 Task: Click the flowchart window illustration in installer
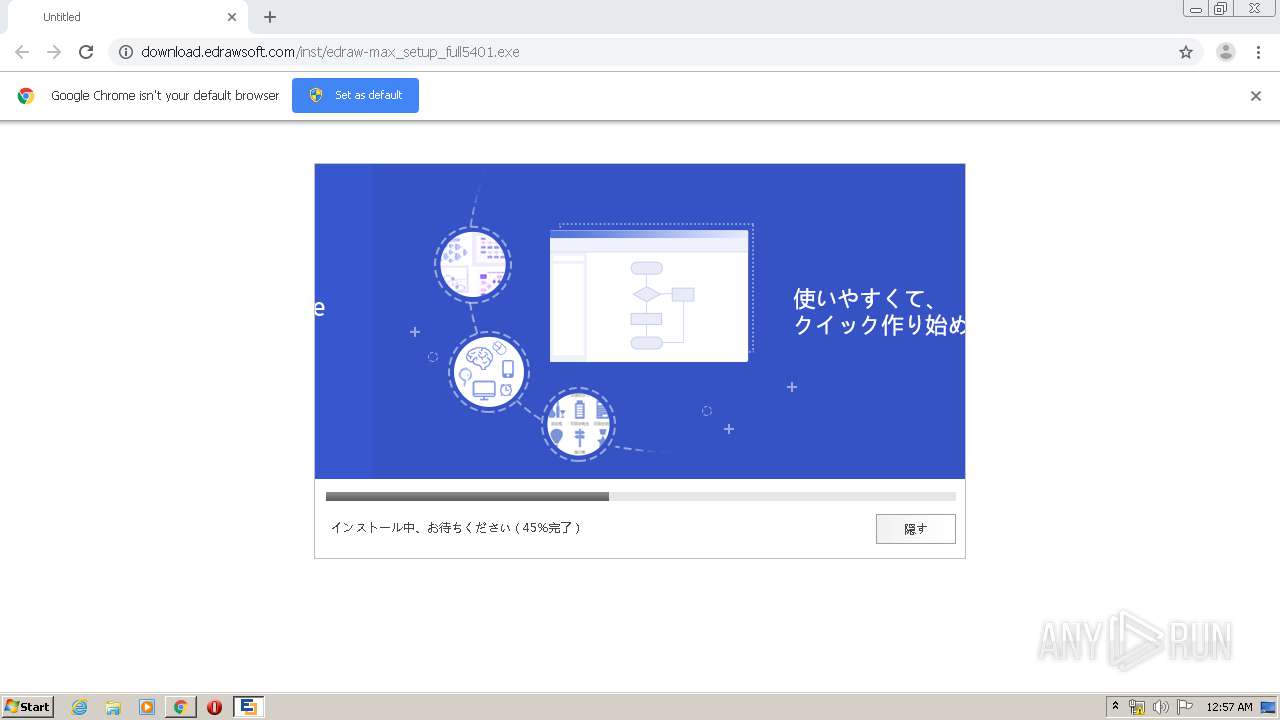[x=649, y=296]
